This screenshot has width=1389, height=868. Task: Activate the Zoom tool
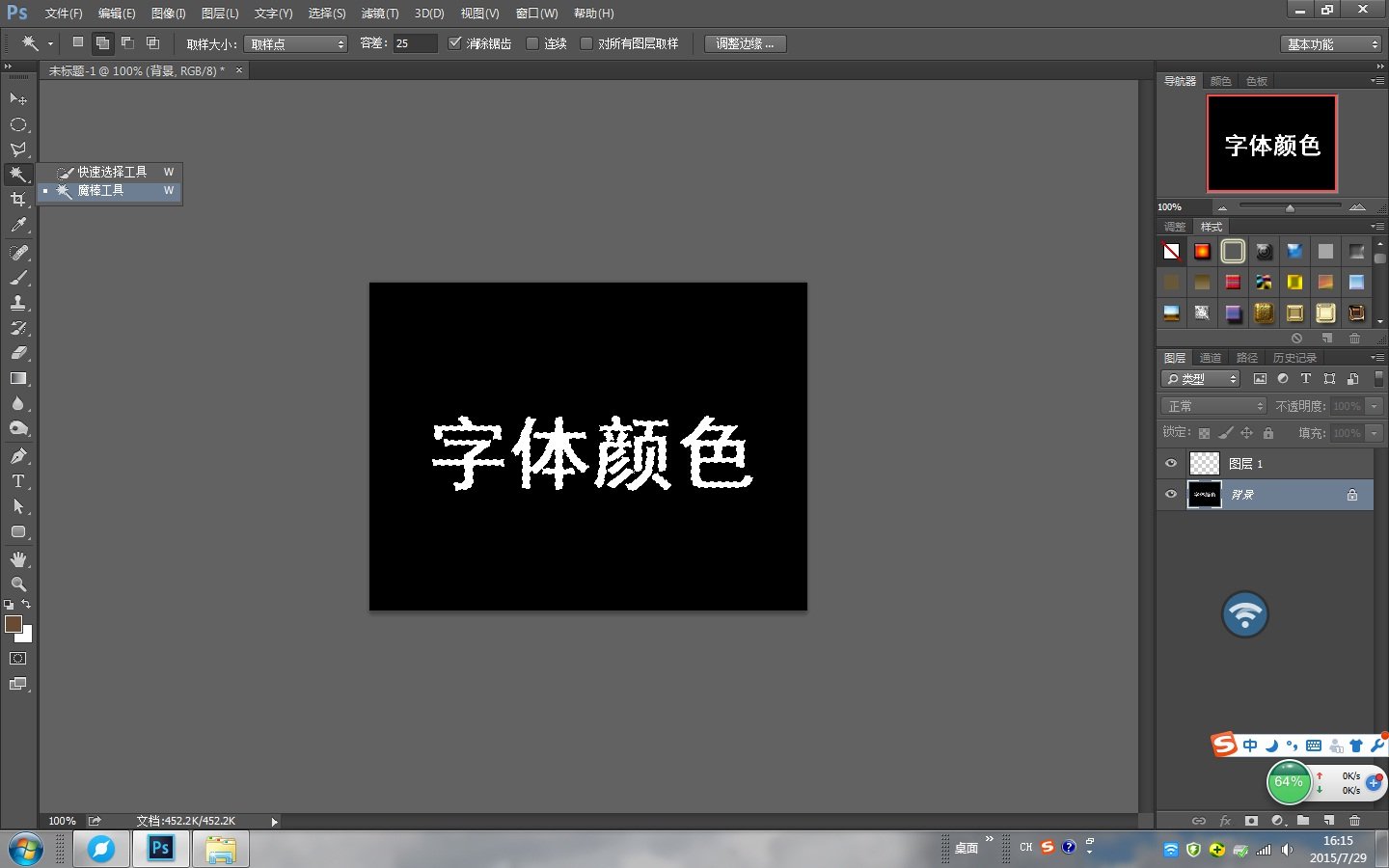18,583
